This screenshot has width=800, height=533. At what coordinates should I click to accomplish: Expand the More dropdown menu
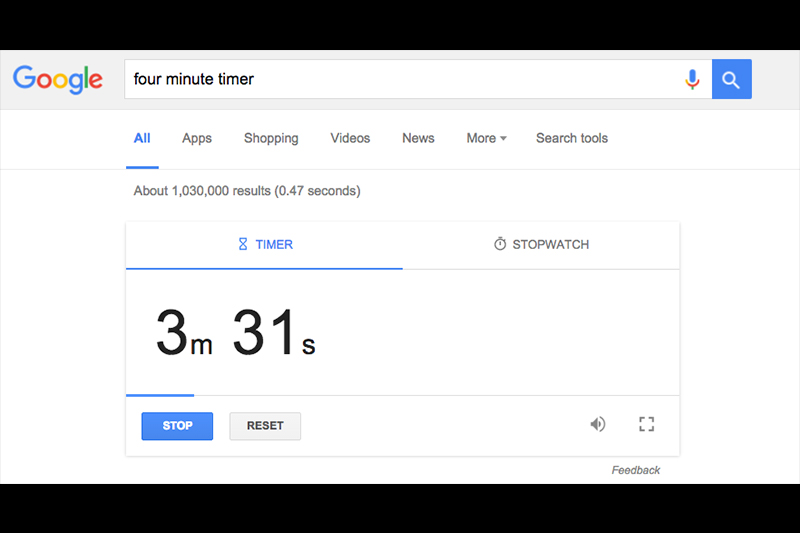click(486, 138)
